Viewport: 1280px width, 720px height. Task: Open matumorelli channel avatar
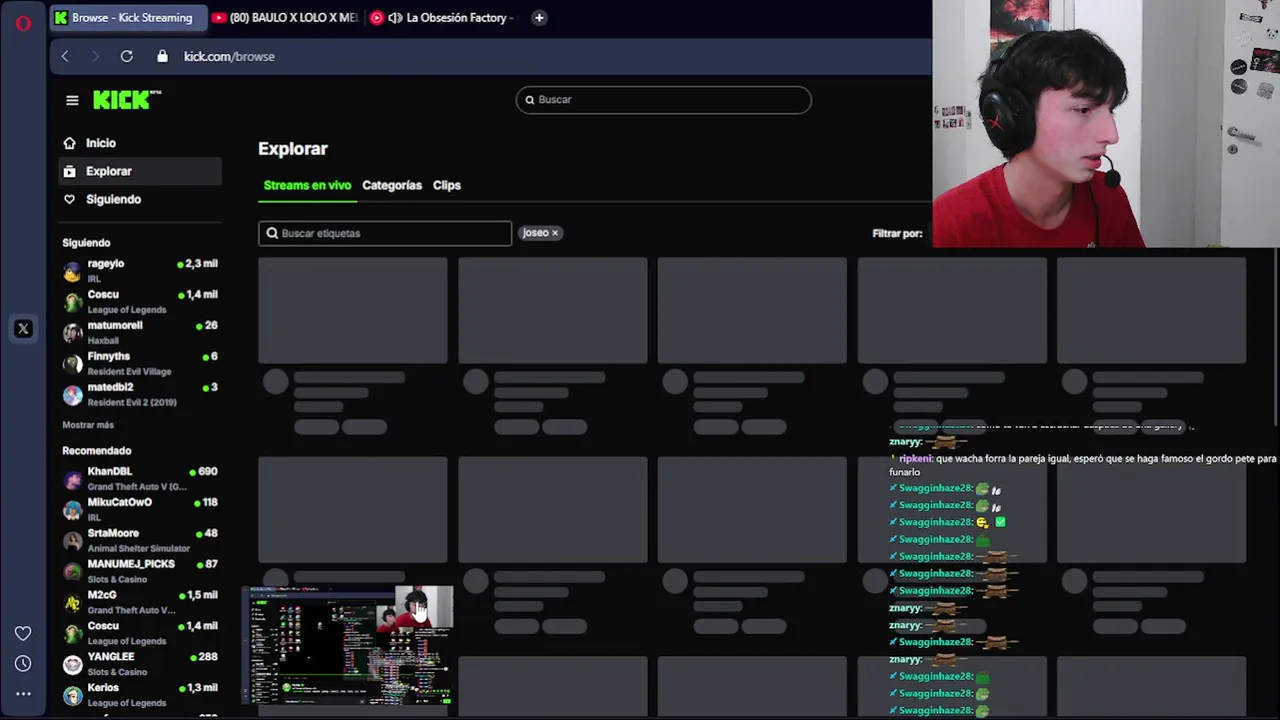(x=72, y=333)
